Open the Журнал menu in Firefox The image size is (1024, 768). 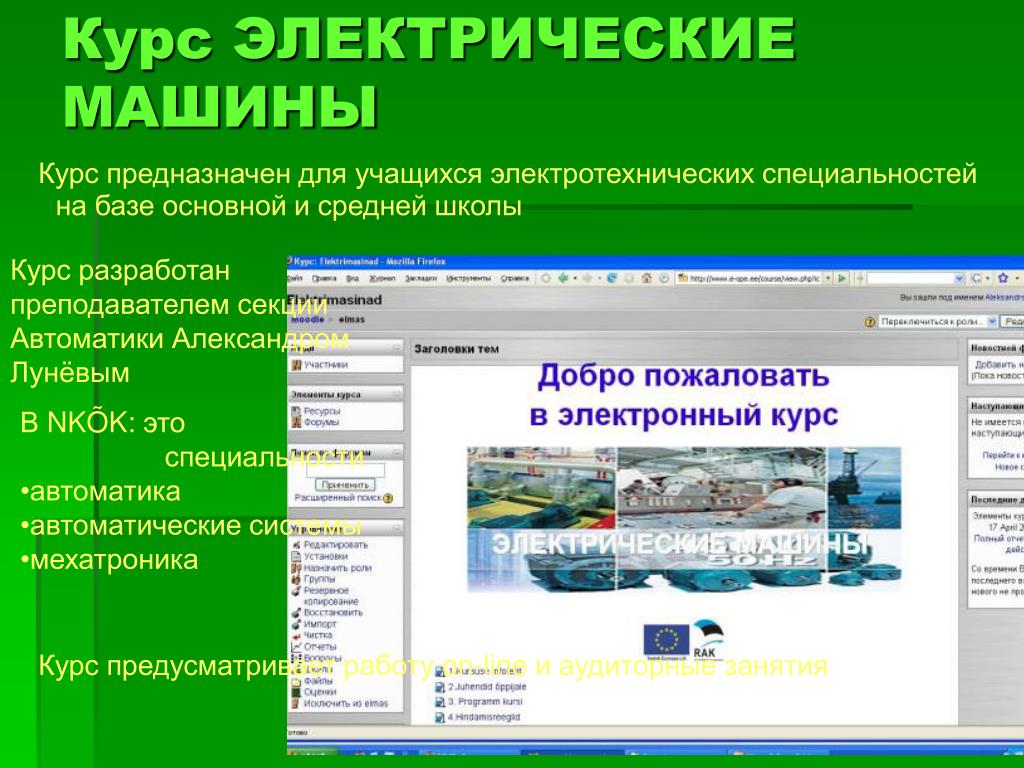382,279
